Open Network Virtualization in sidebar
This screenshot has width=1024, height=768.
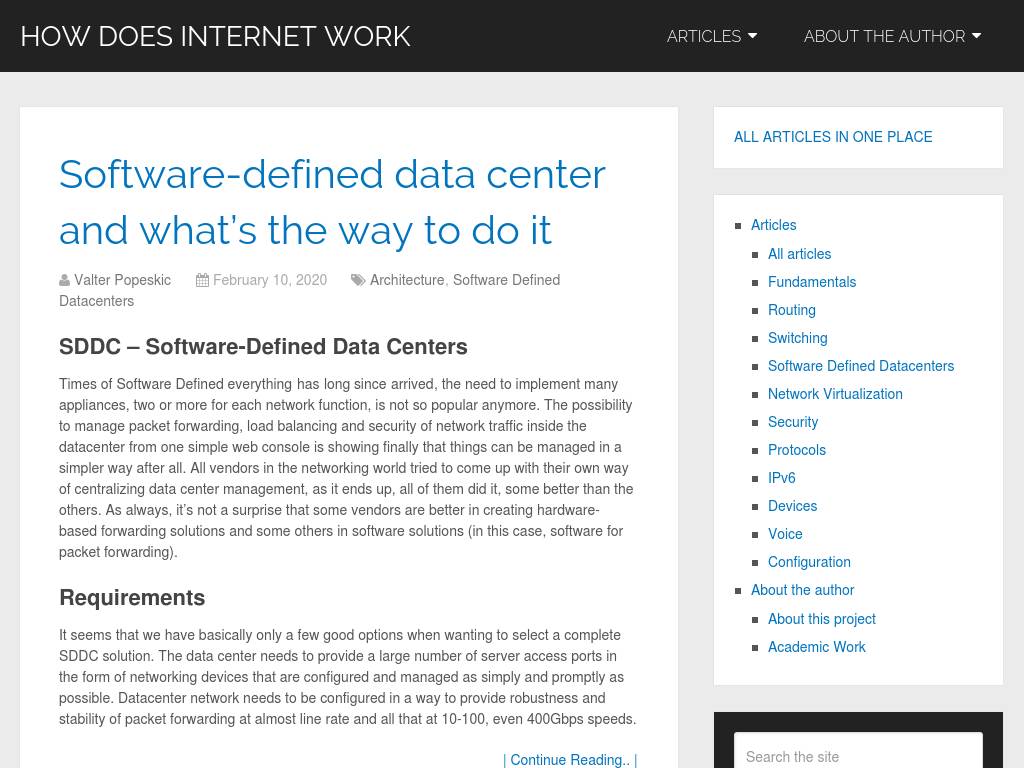pos(835,394)
